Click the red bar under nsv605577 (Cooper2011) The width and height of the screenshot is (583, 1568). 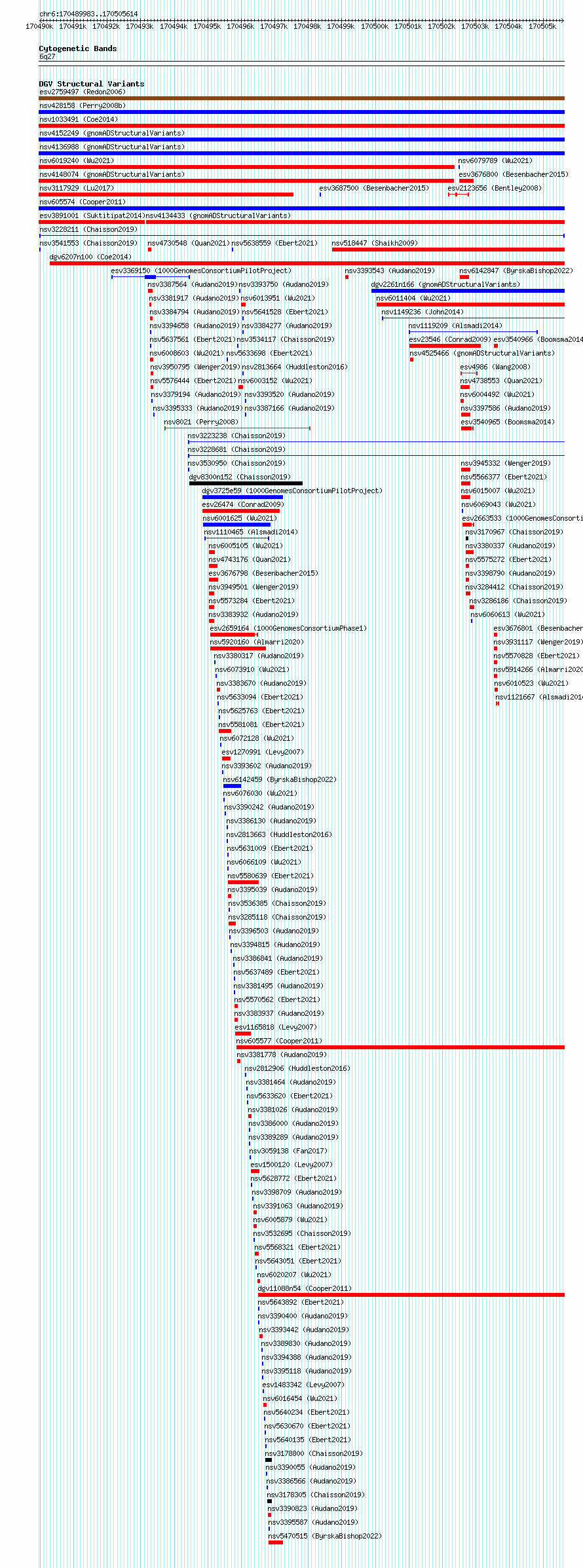click(400, 1047)
